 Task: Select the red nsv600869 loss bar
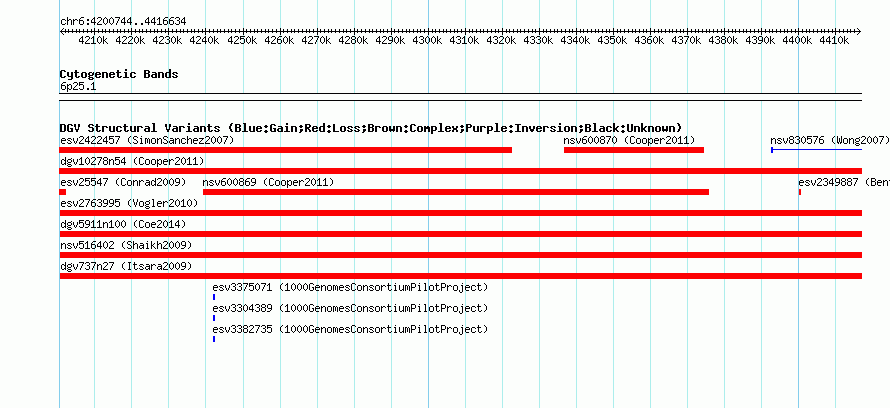(x=456, y=192)
